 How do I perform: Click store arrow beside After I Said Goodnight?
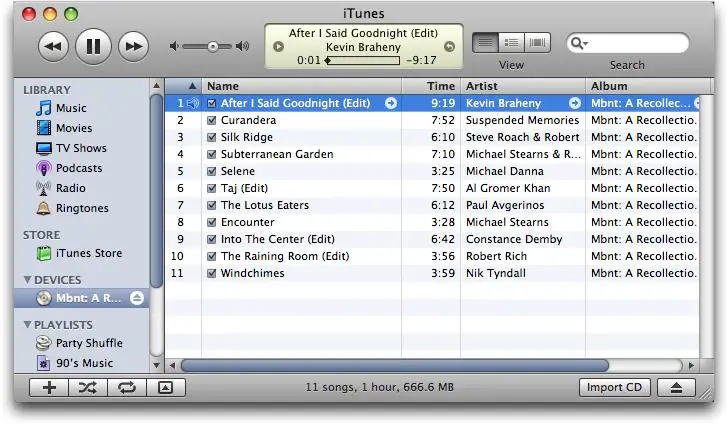391,103
